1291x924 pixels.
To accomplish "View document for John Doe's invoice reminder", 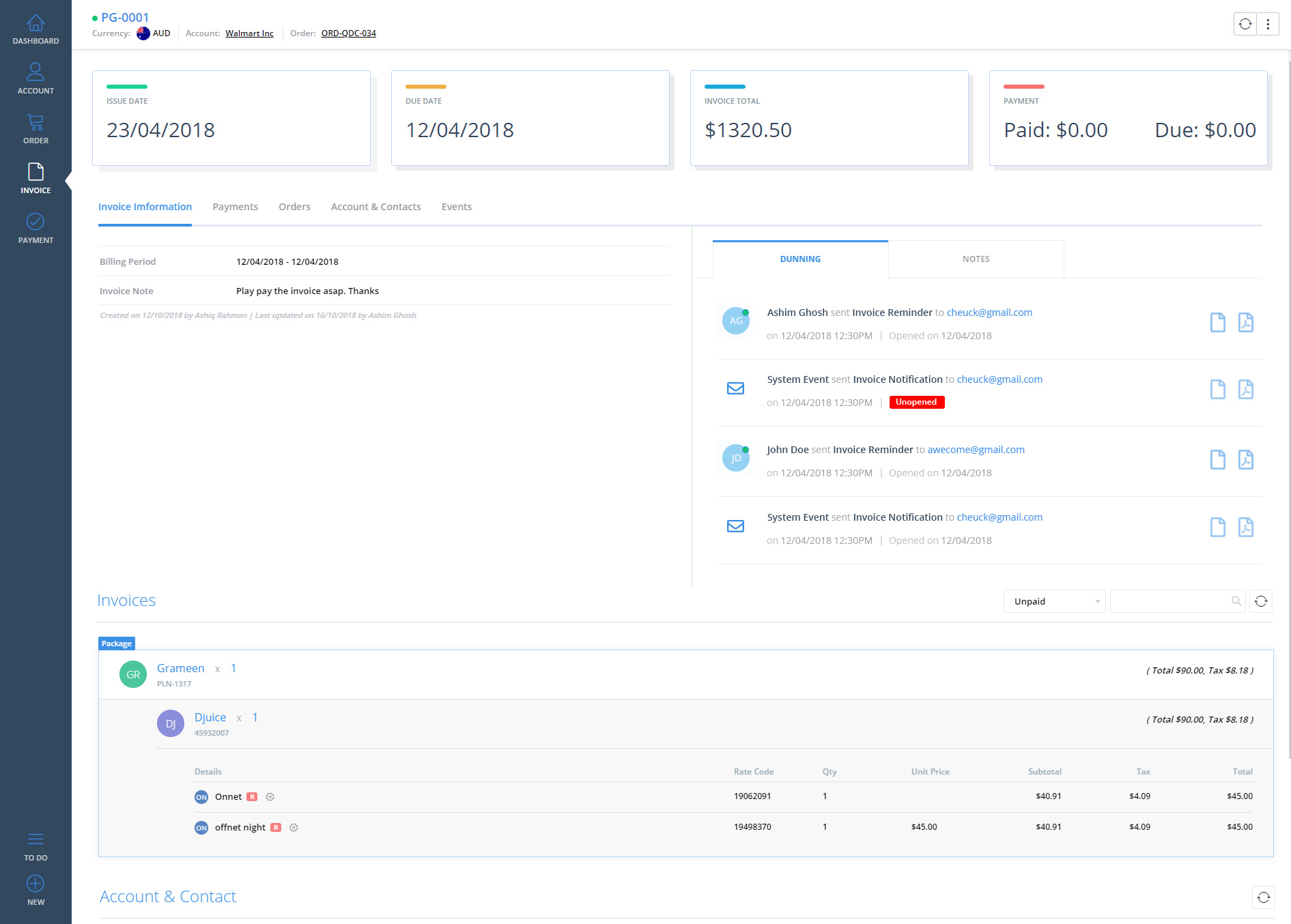I will point(1217,459).
